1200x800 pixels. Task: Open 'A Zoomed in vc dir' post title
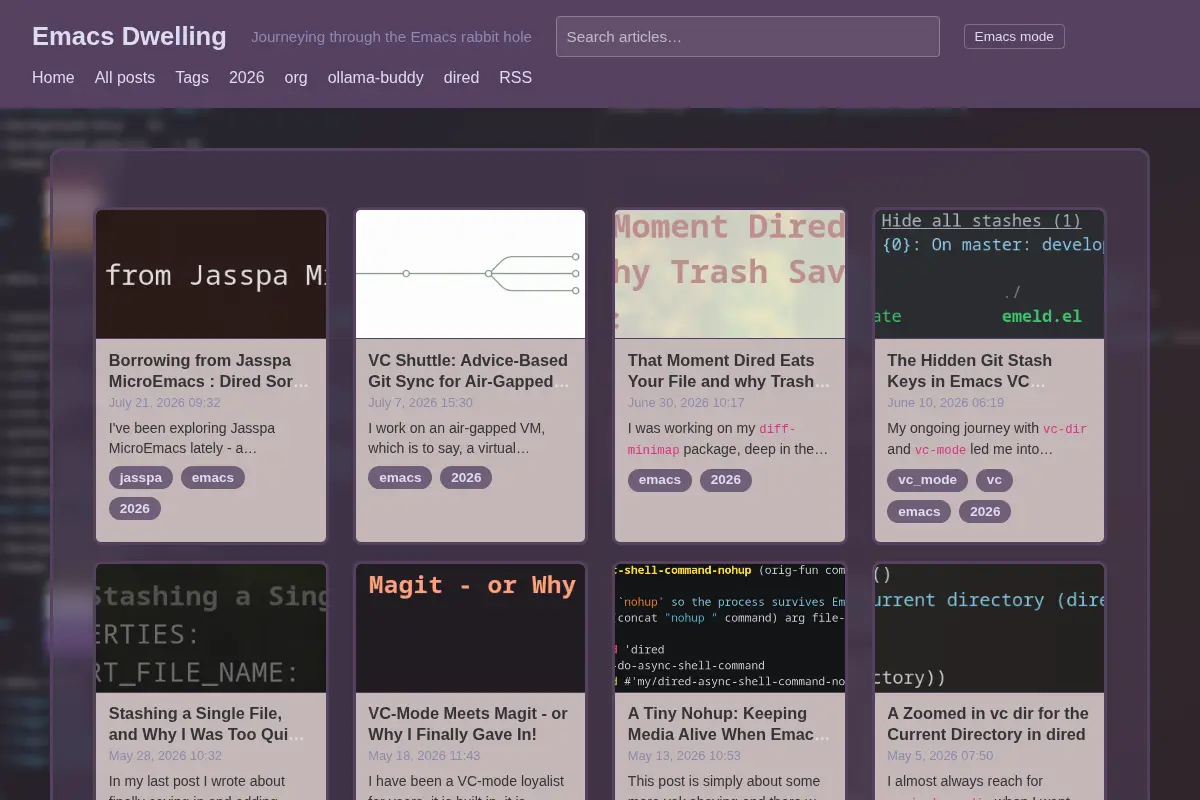tap(989, 724)
